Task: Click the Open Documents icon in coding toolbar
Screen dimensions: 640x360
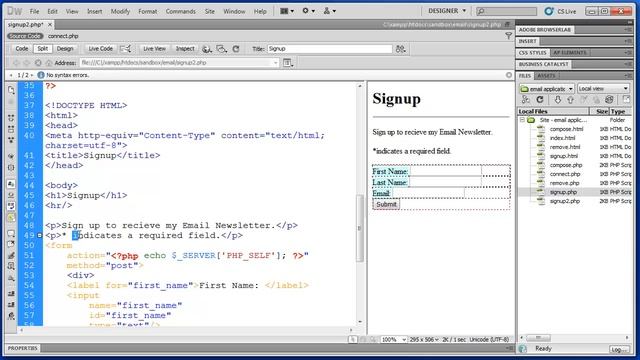Action: click(11, 90)
